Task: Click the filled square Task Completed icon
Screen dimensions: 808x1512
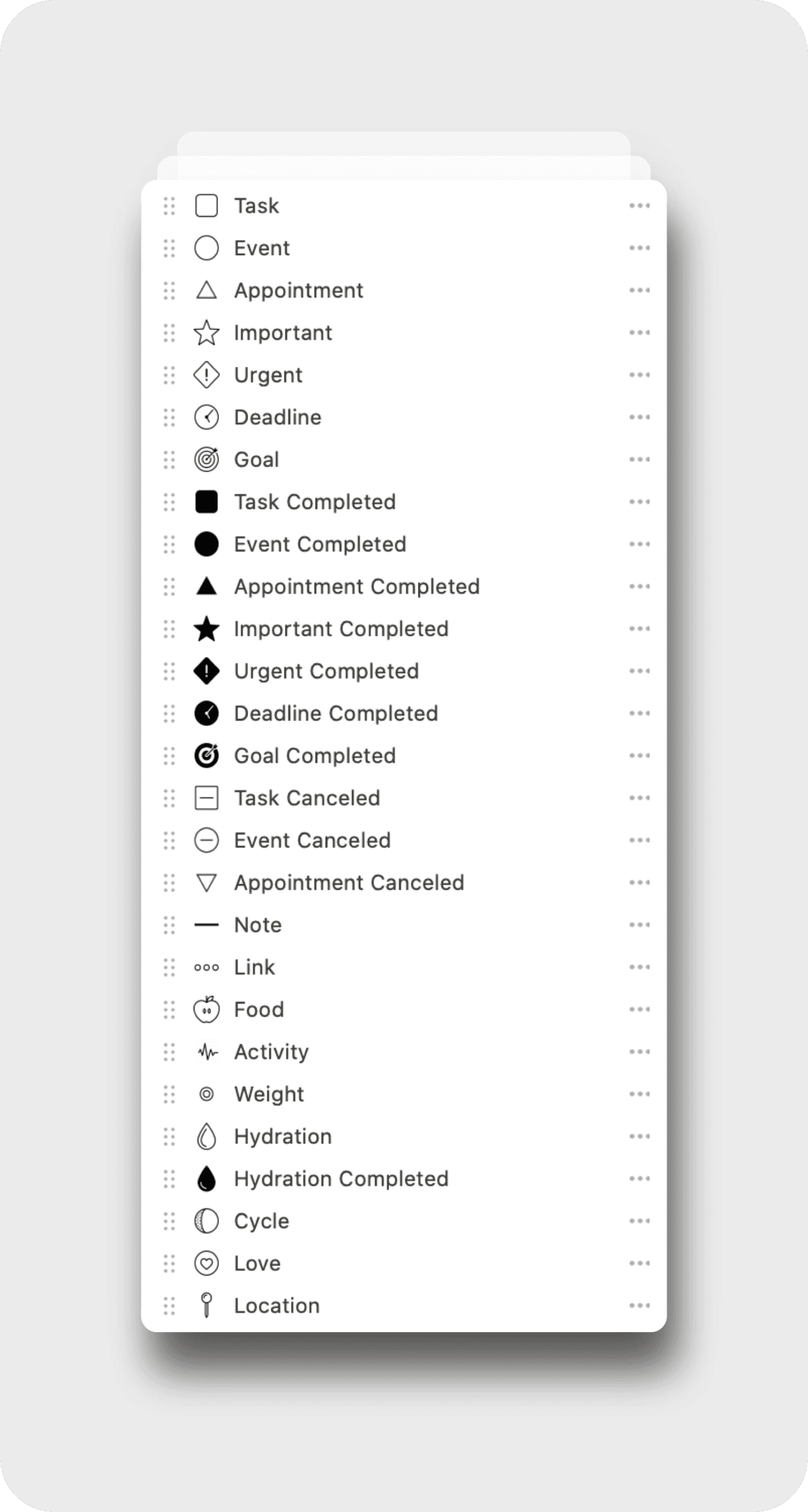Action: point(206,502)
